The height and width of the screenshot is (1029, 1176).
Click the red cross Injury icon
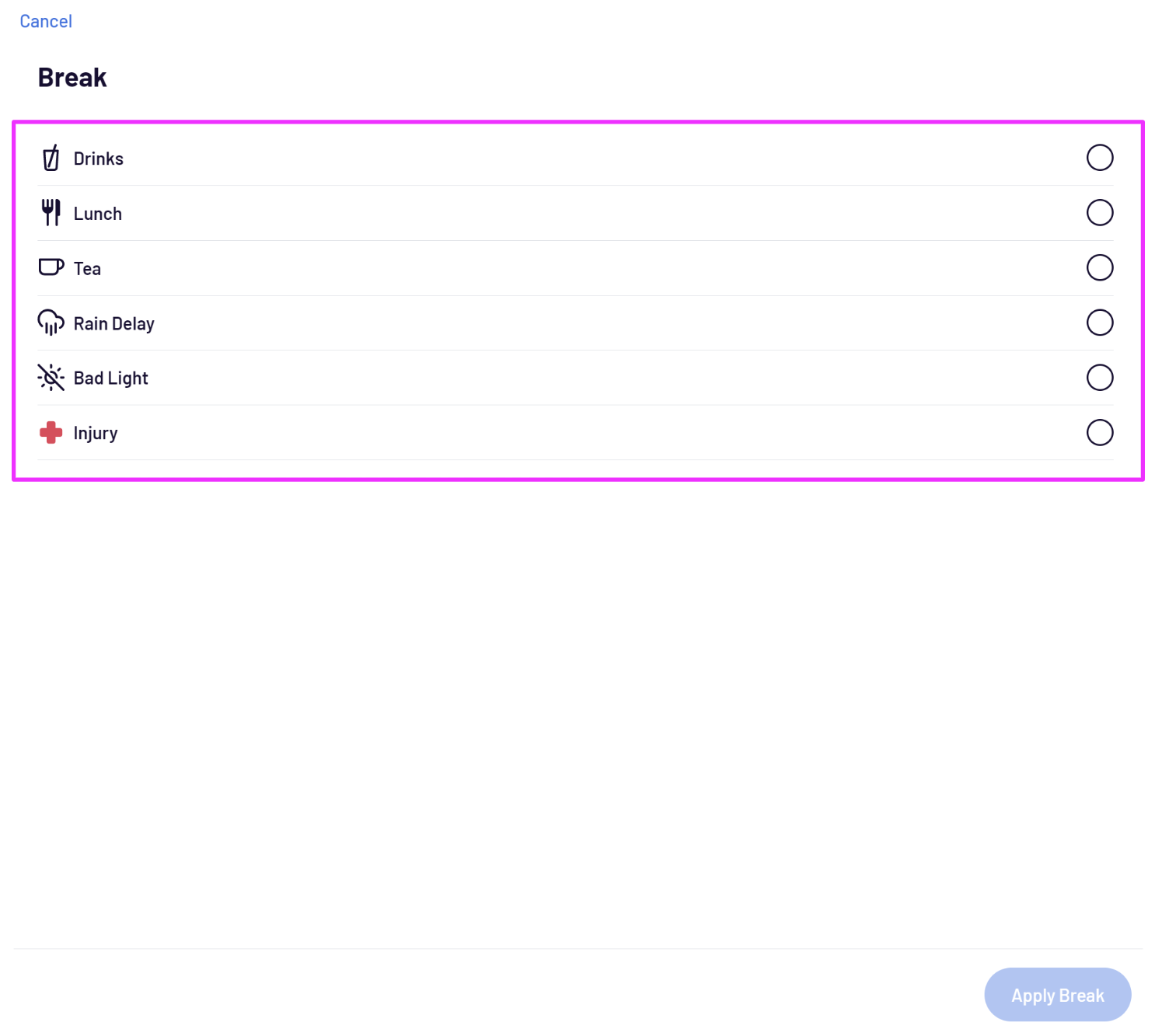click(51, 432)
